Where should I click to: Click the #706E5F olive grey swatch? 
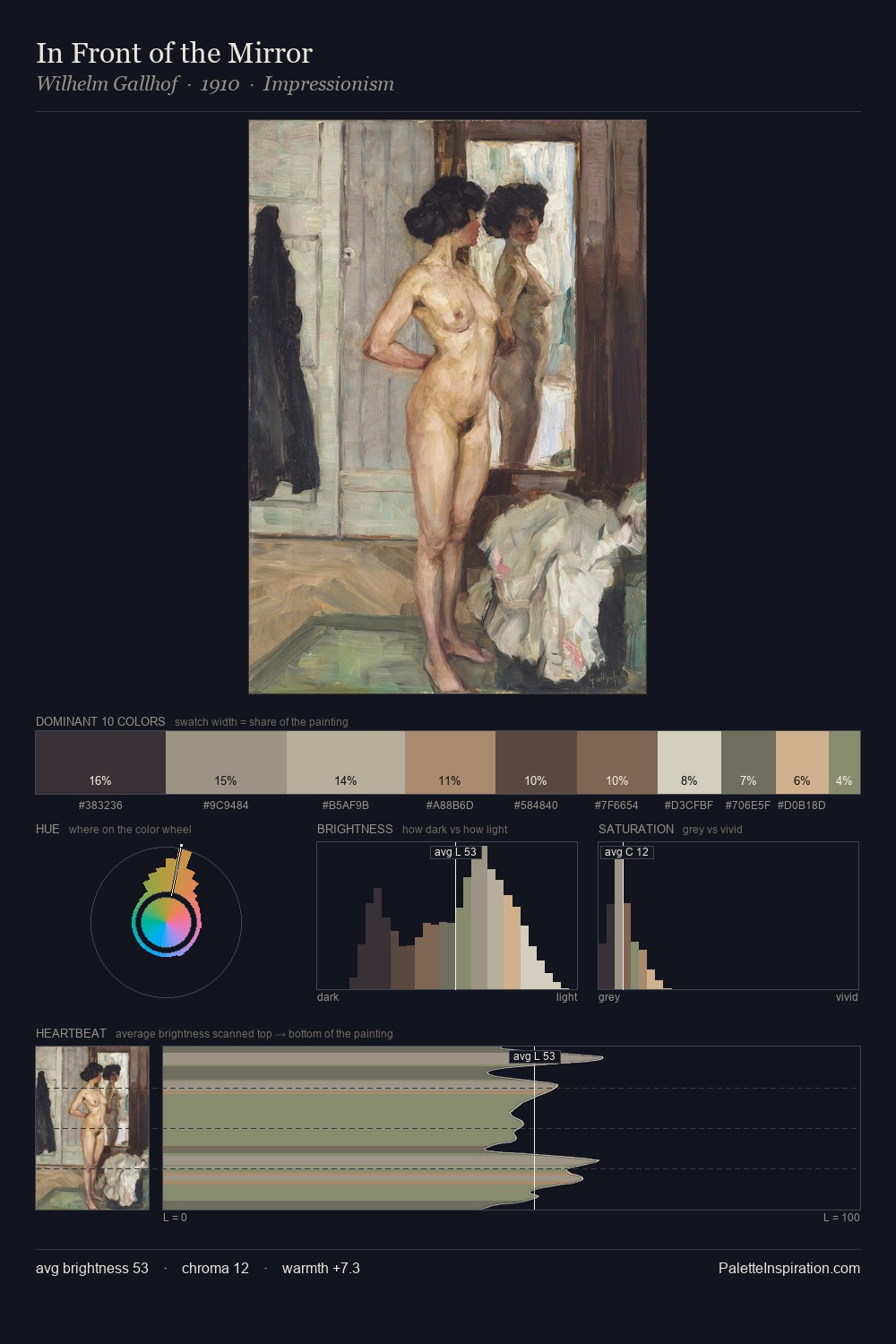(748, 762)
